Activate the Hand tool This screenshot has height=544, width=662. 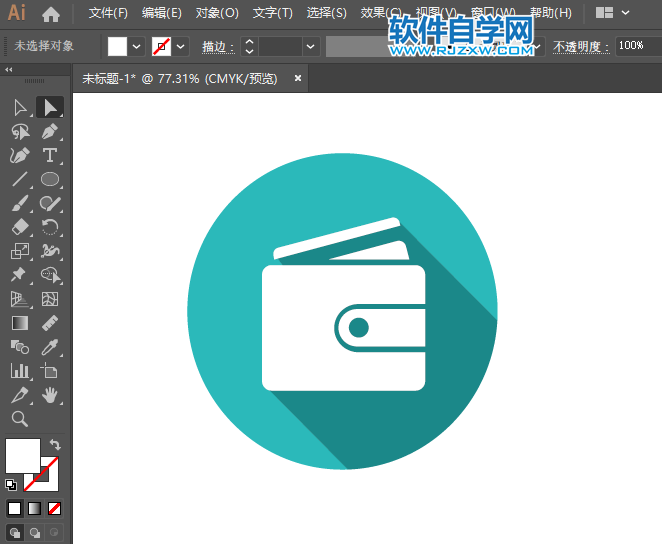click(50, 395)
